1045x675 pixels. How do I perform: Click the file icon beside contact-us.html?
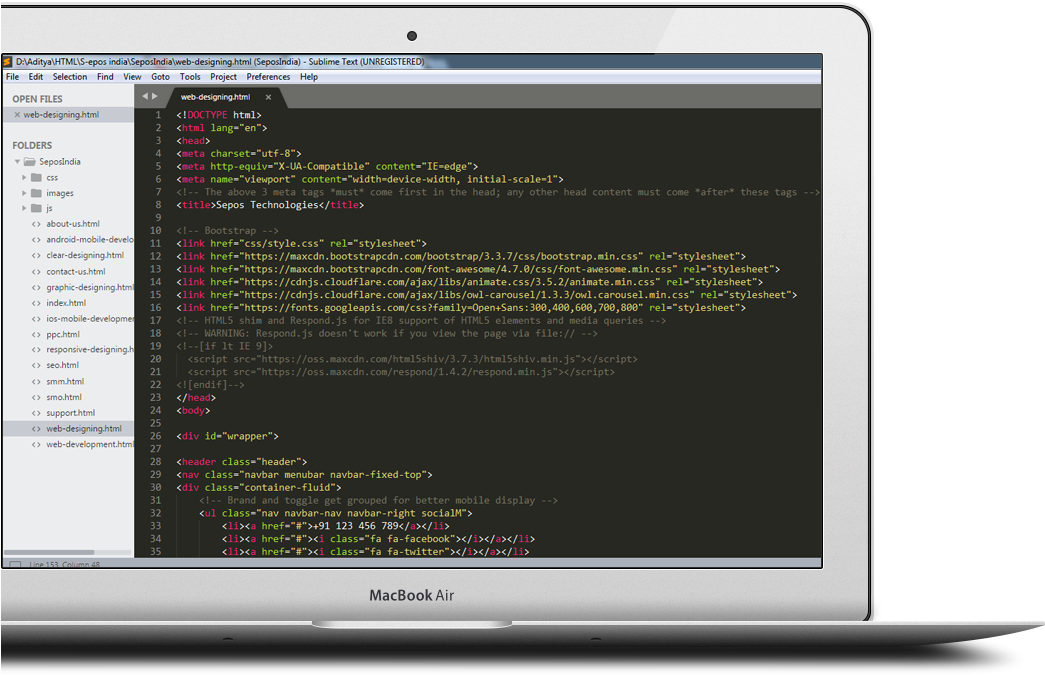(36, 272)
